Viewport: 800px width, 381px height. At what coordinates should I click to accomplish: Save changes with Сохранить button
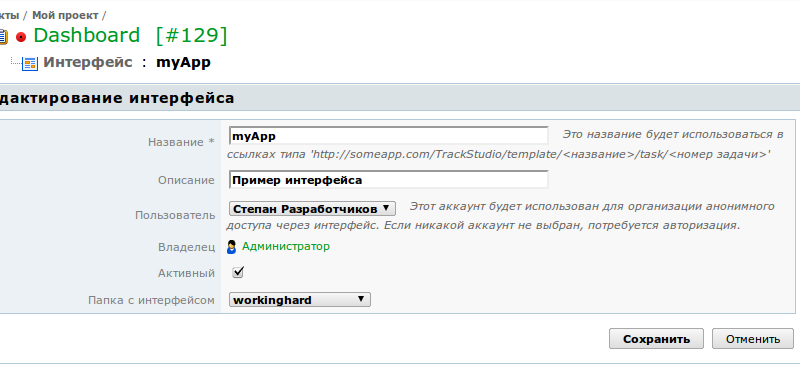pos(656,339)
